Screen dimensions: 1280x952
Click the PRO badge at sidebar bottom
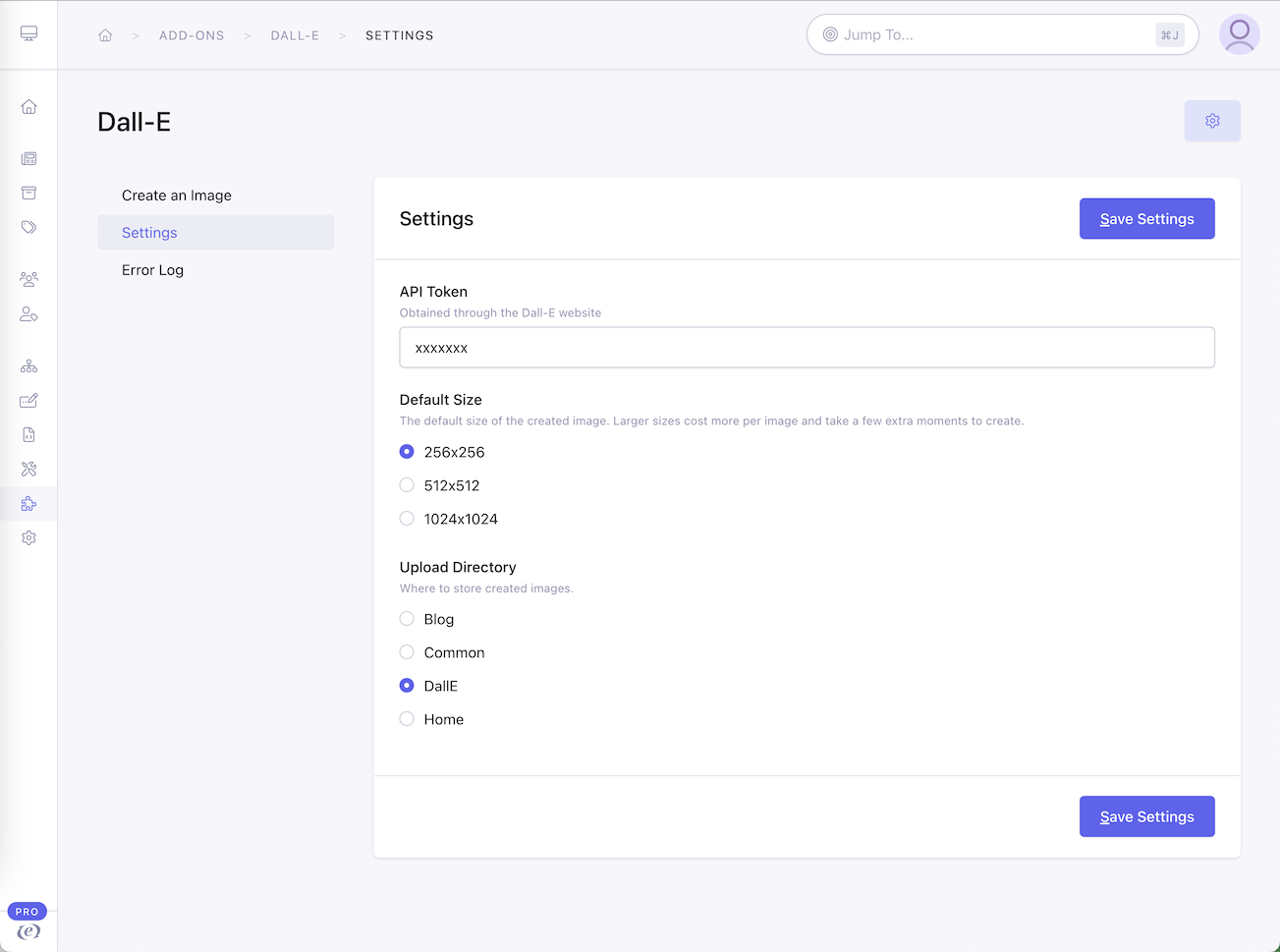(28, 912)
